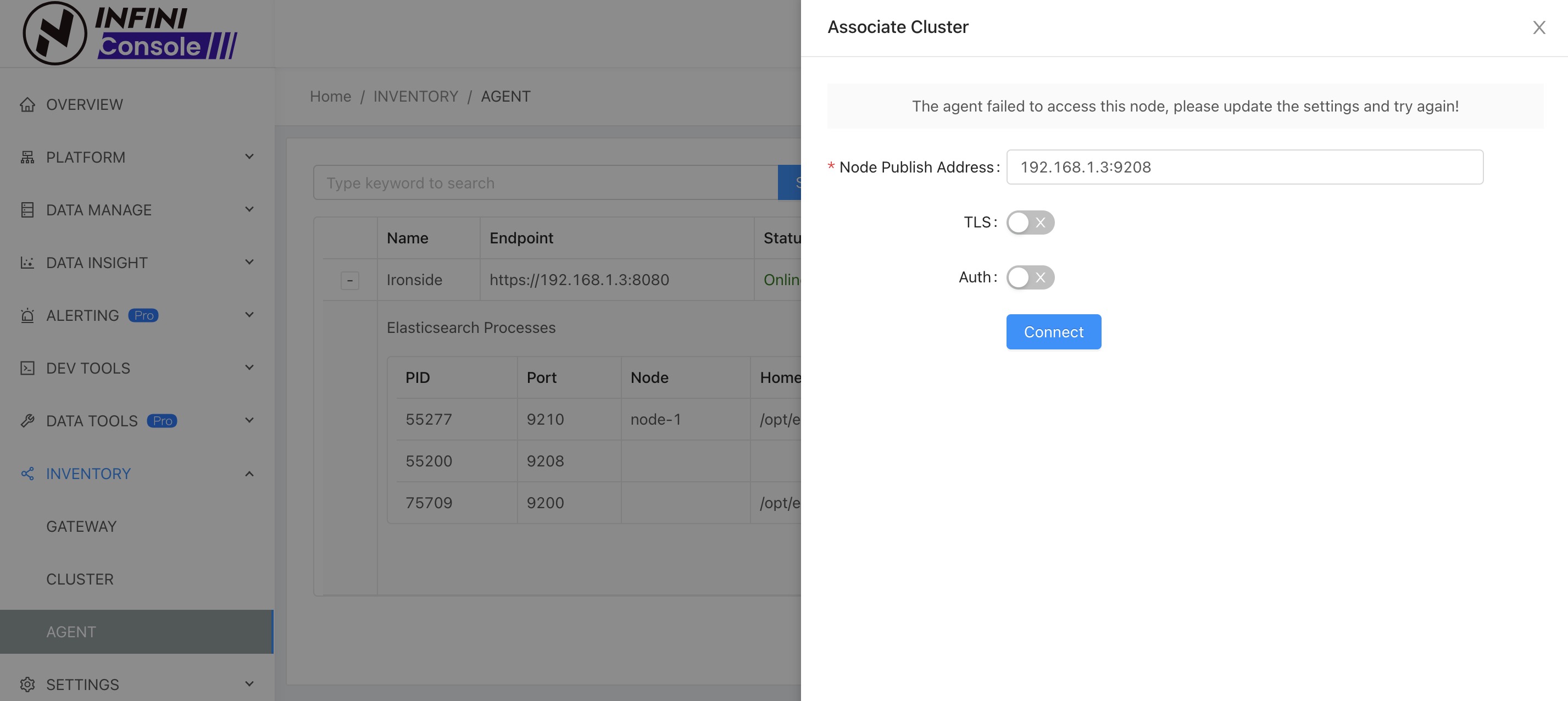
Task: Close the Associate Cluster drawer
Action: point(1539,27)
